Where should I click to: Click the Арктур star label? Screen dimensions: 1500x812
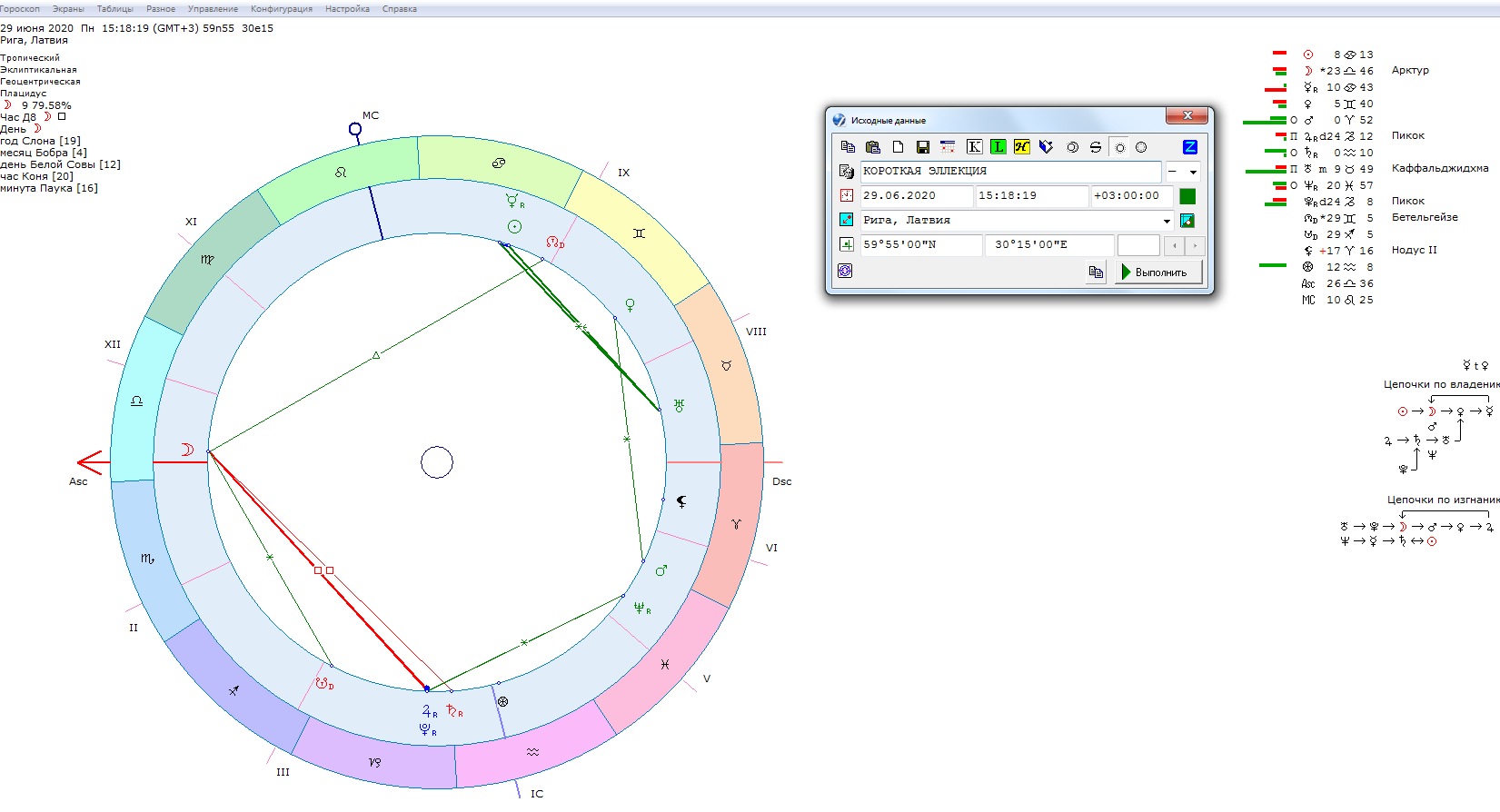(1410, 70)
